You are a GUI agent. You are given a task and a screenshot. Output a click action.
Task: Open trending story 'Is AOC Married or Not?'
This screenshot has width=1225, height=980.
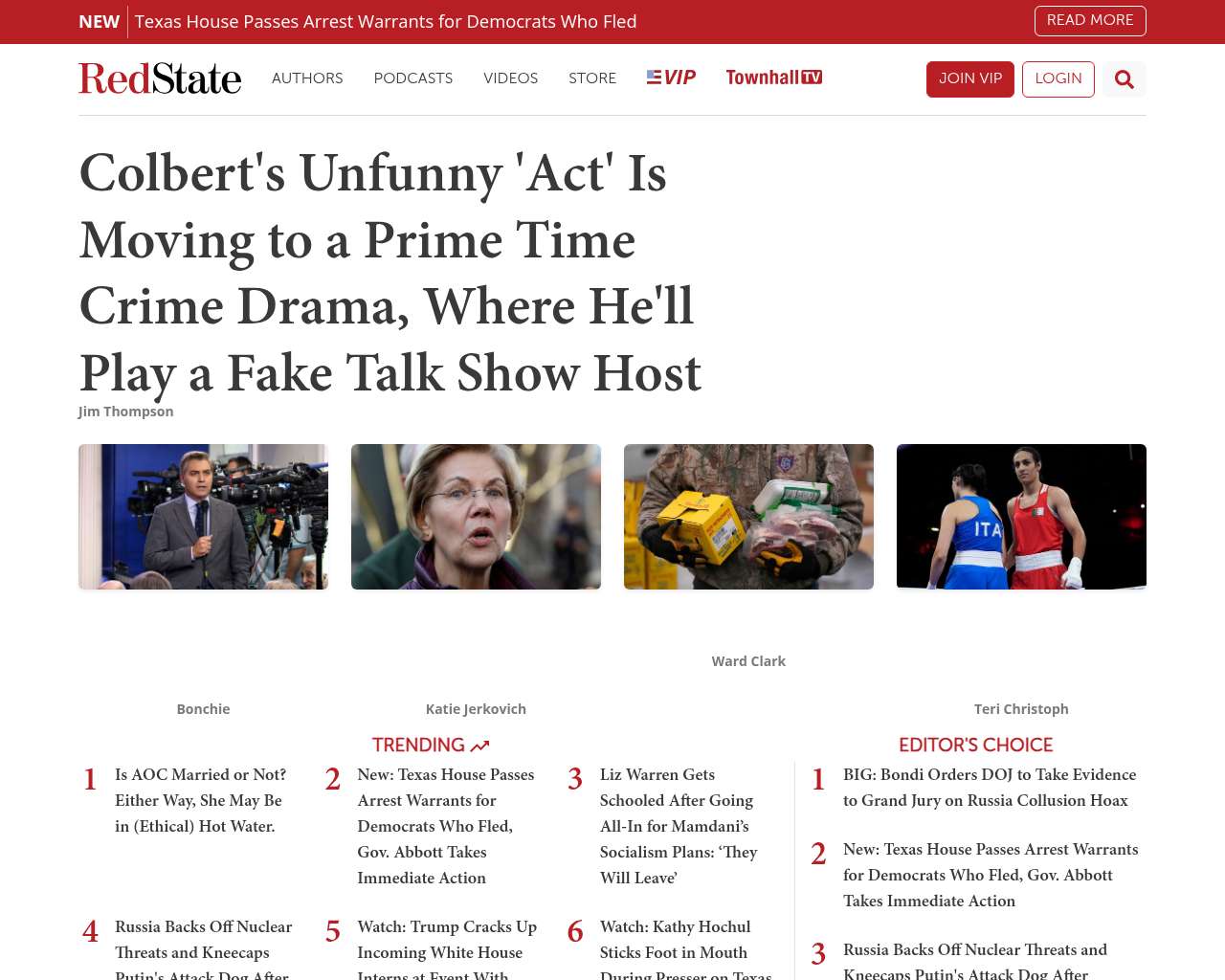(202, 800)
